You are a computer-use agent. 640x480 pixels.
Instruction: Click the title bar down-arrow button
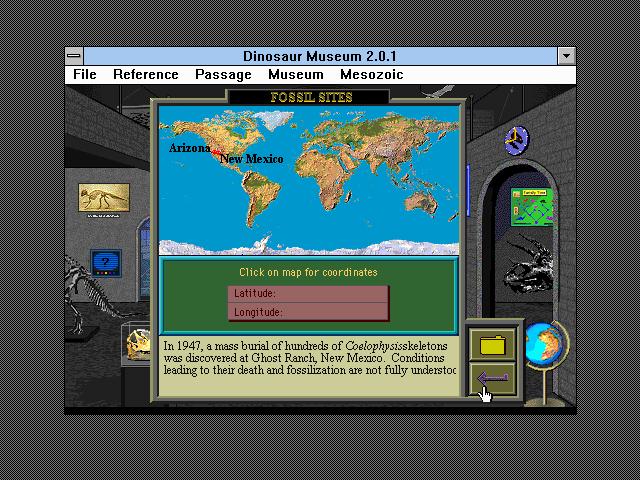[x=567, y=56]
